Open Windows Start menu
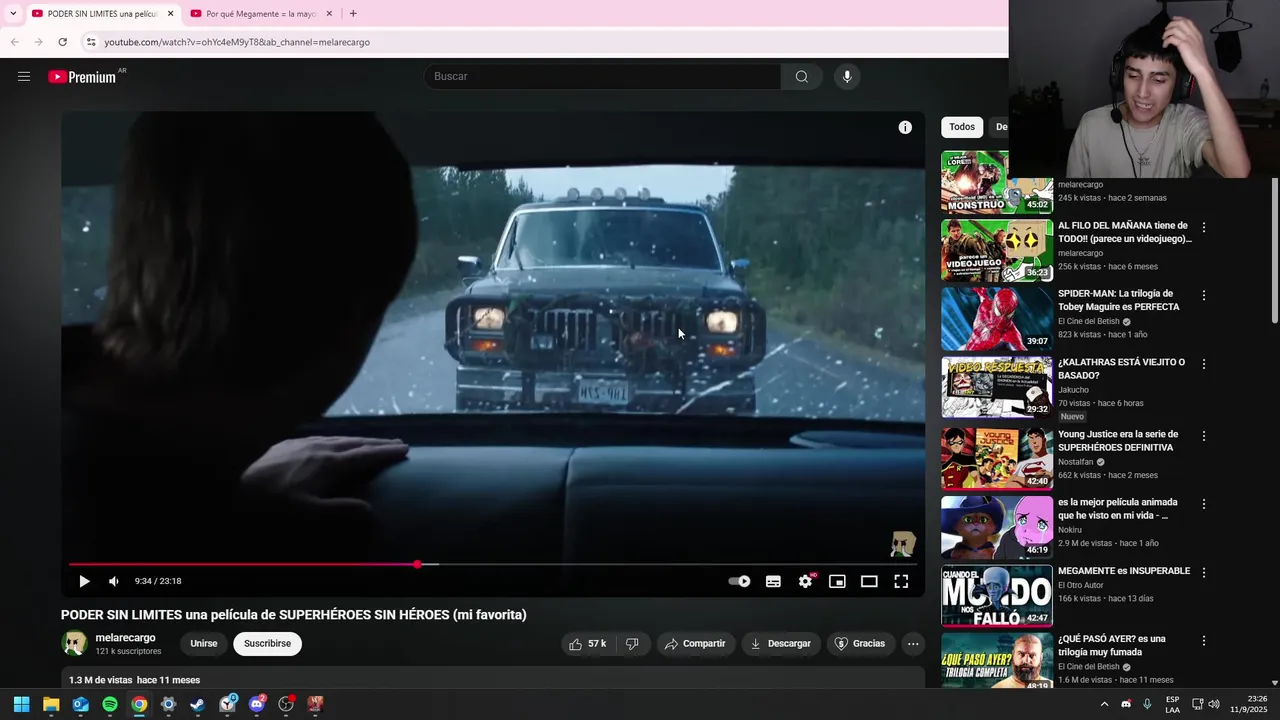 [x=21, y=704]
